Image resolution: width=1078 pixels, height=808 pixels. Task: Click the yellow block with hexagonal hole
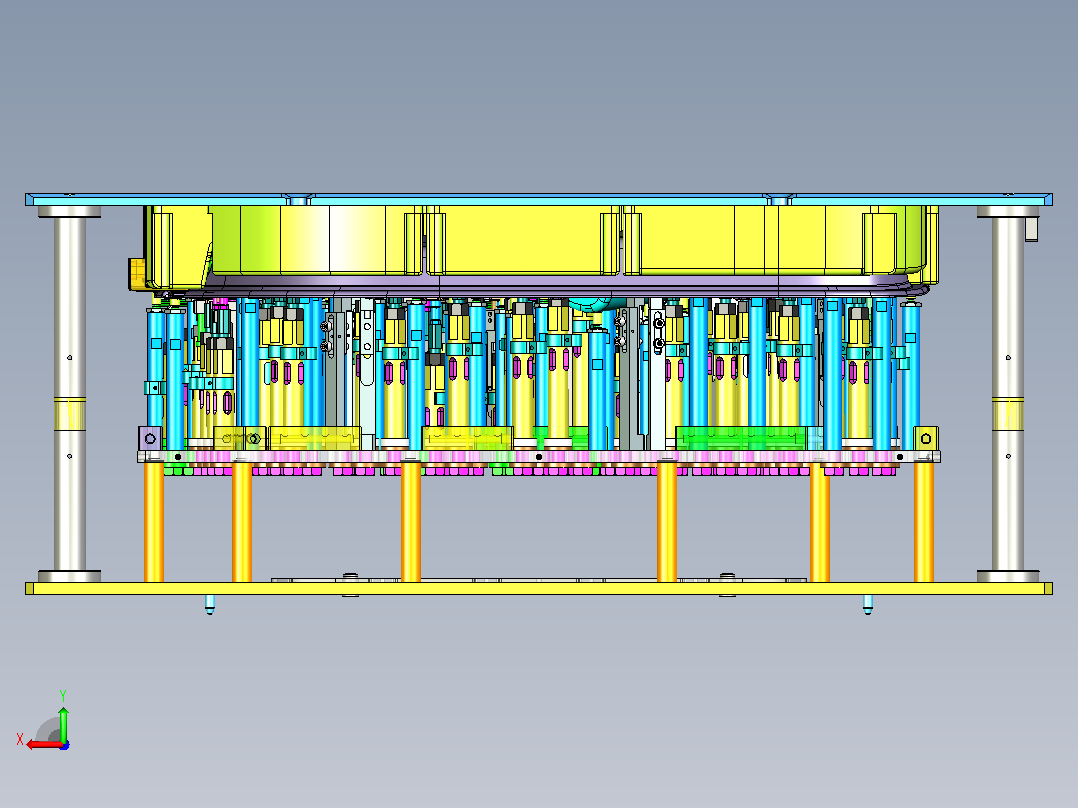tap(926, 438)
